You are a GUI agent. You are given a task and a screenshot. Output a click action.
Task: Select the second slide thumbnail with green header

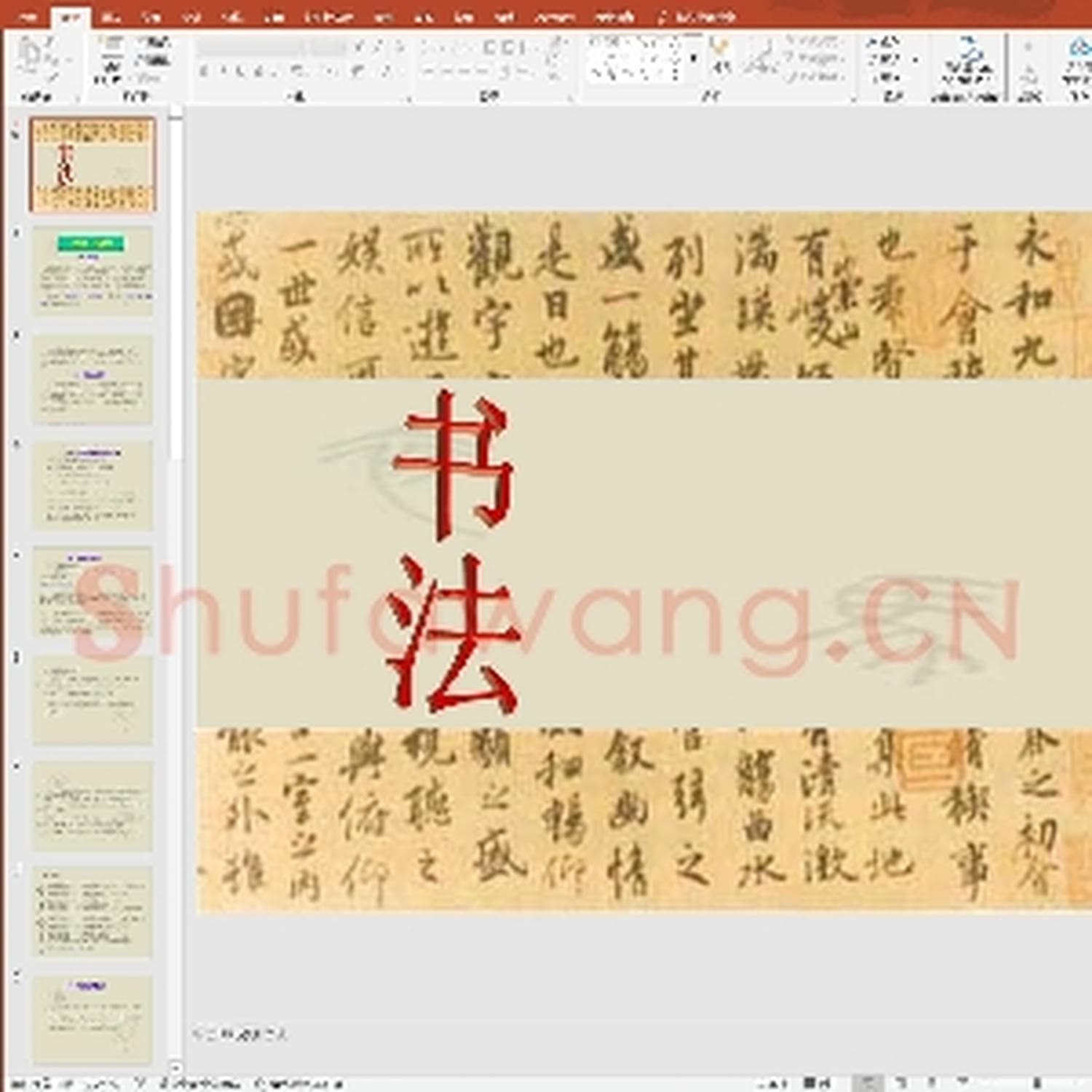coord(92,271)
